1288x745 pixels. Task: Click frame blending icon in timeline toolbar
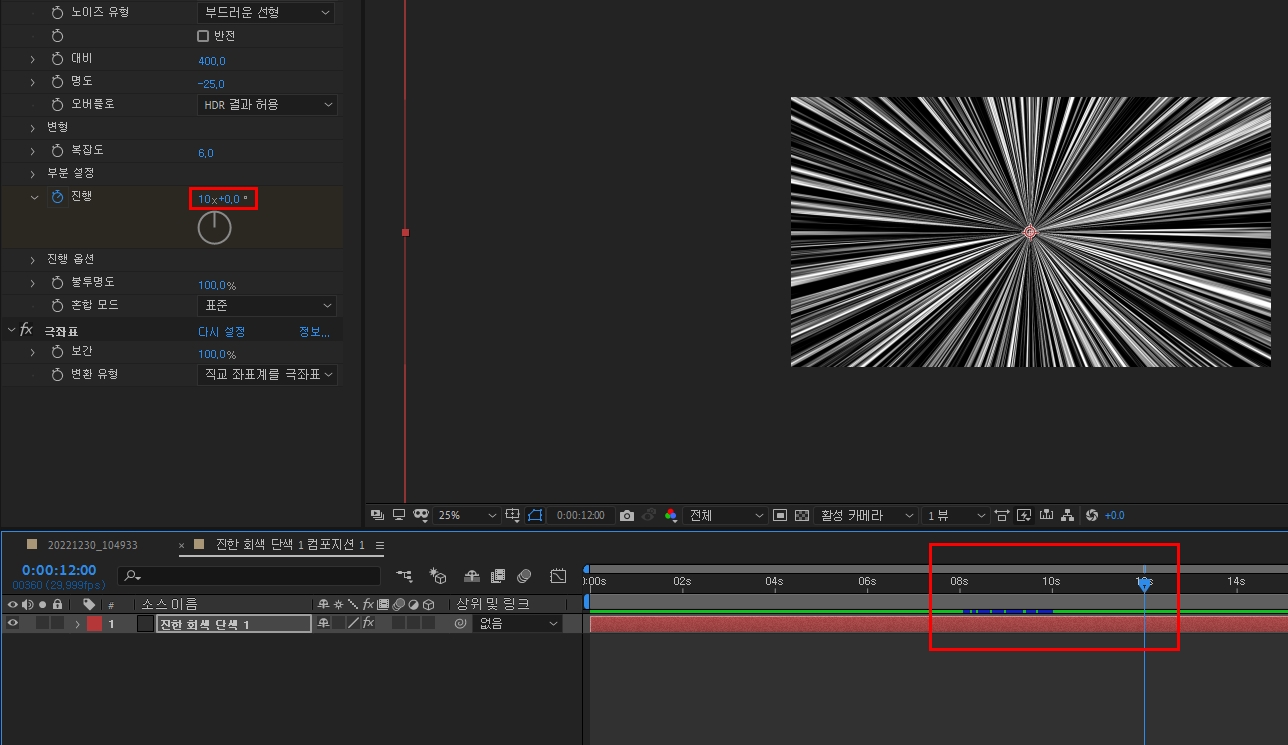[498, 576]
